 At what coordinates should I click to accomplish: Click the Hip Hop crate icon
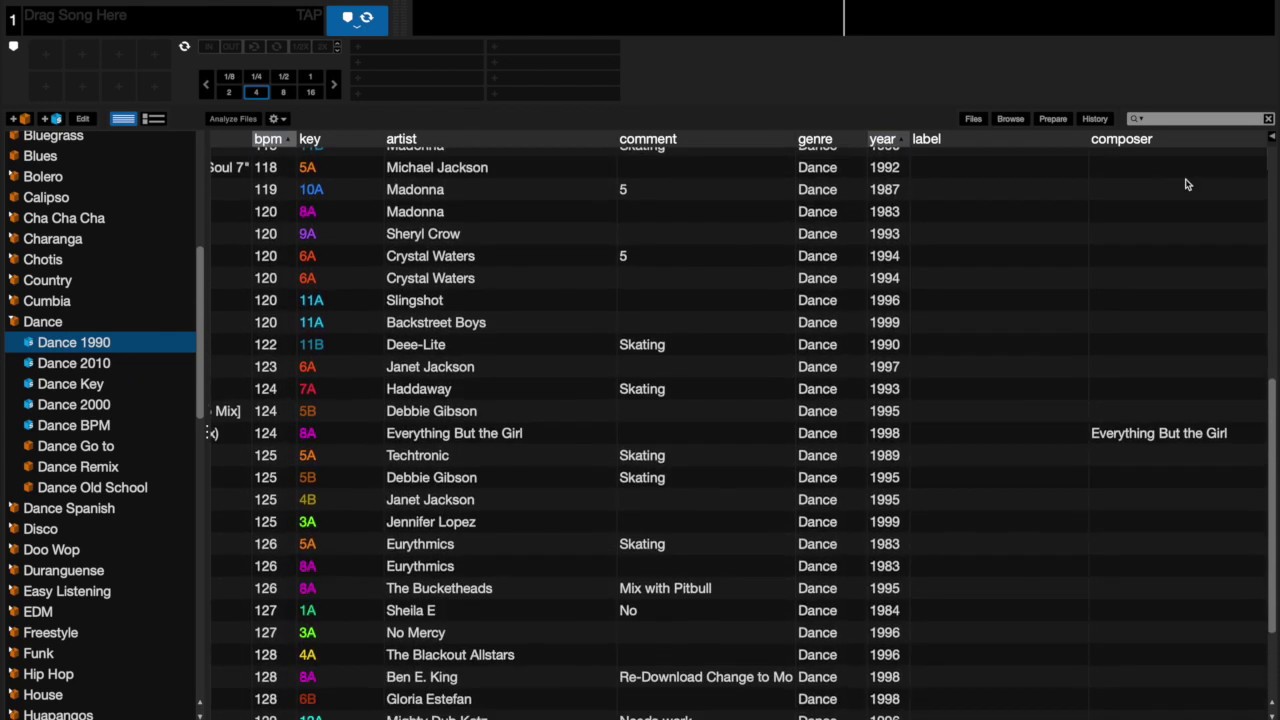(x=14, y=674)
